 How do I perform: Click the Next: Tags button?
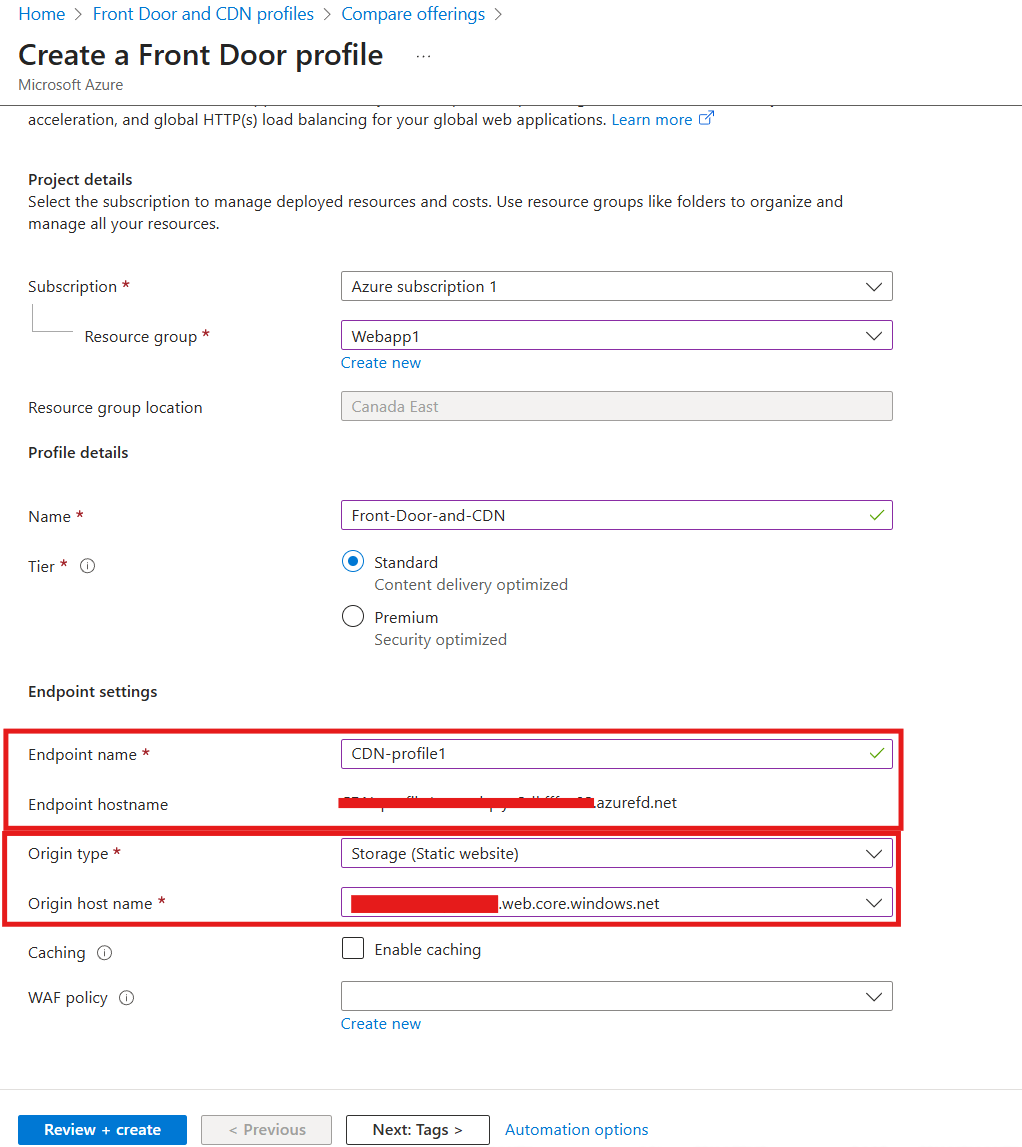click(x=417, y=1129)
